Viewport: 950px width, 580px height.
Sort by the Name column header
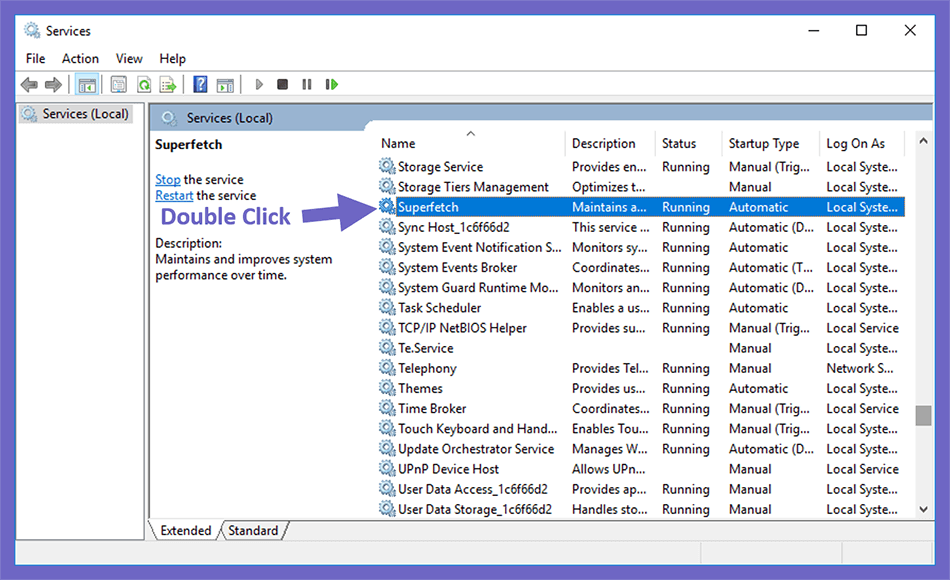398,144
